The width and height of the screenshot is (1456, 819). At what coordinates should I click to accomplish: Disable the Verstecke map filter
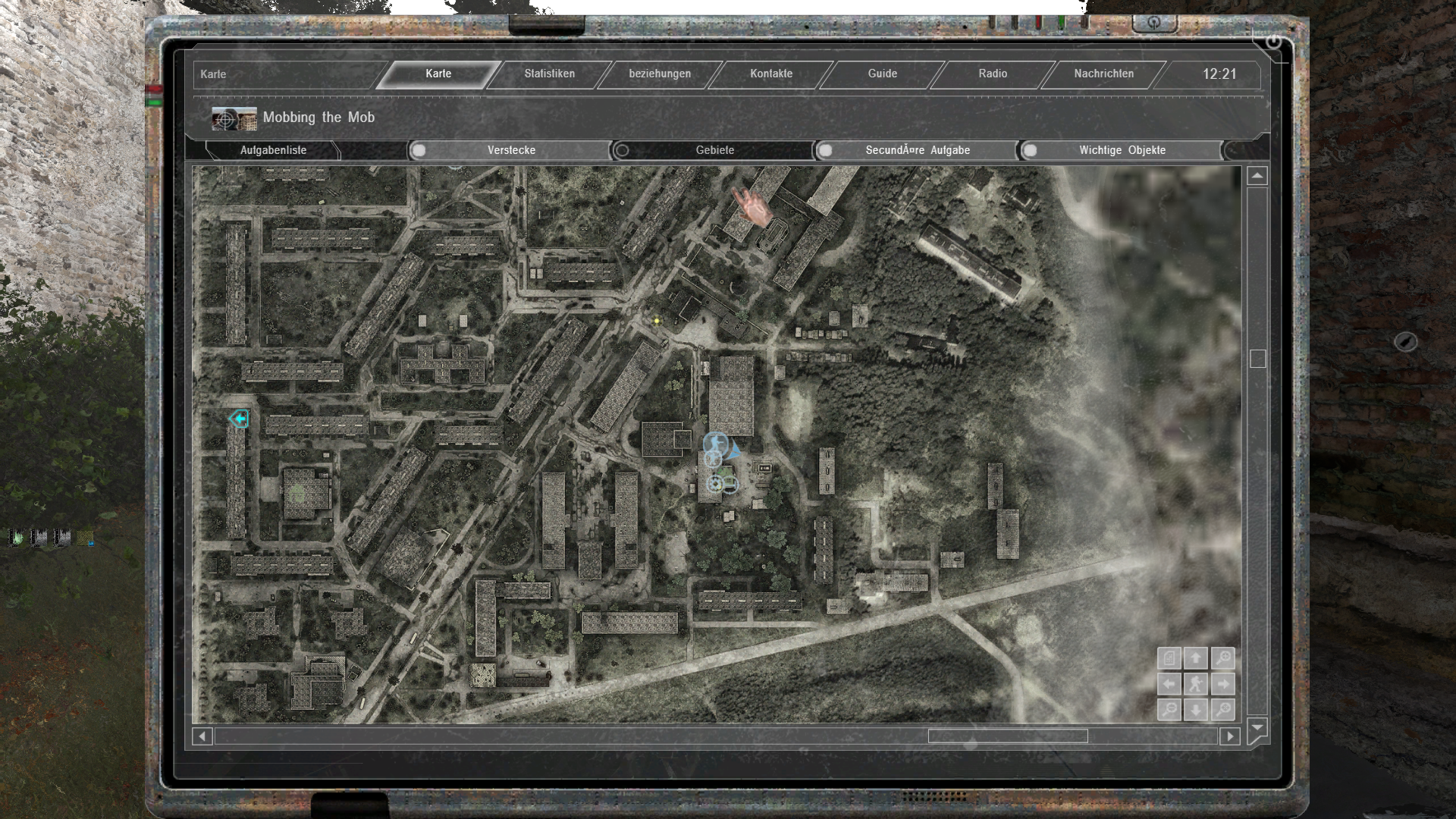tap(419, 150)
